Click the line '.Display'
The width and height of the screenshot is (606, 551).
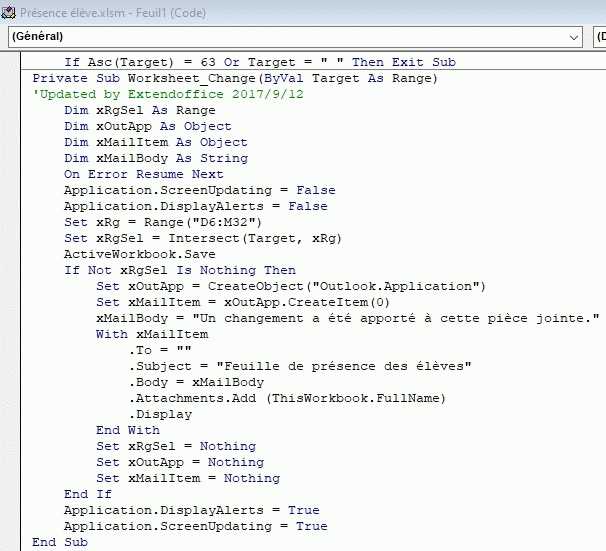coord(160,415)
